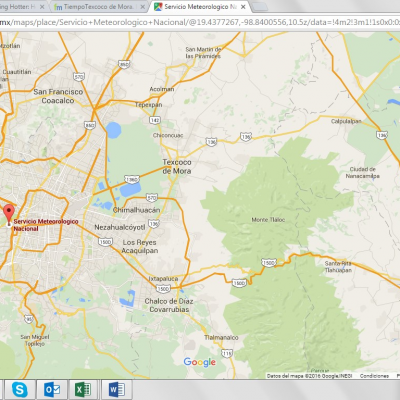Select the San Miguel Topilejo label
This screenshot has width=400, height=400.
click(35, 340)
